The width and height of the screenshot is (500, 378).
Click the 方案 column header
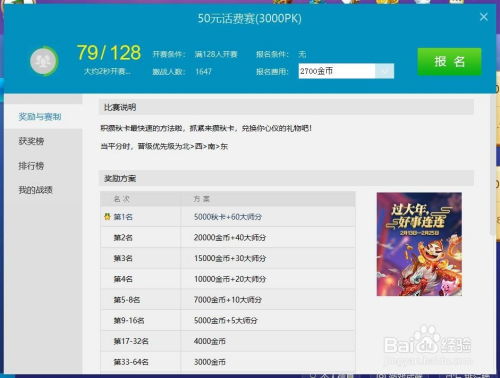pyautogui.click(x=202, y=199)
